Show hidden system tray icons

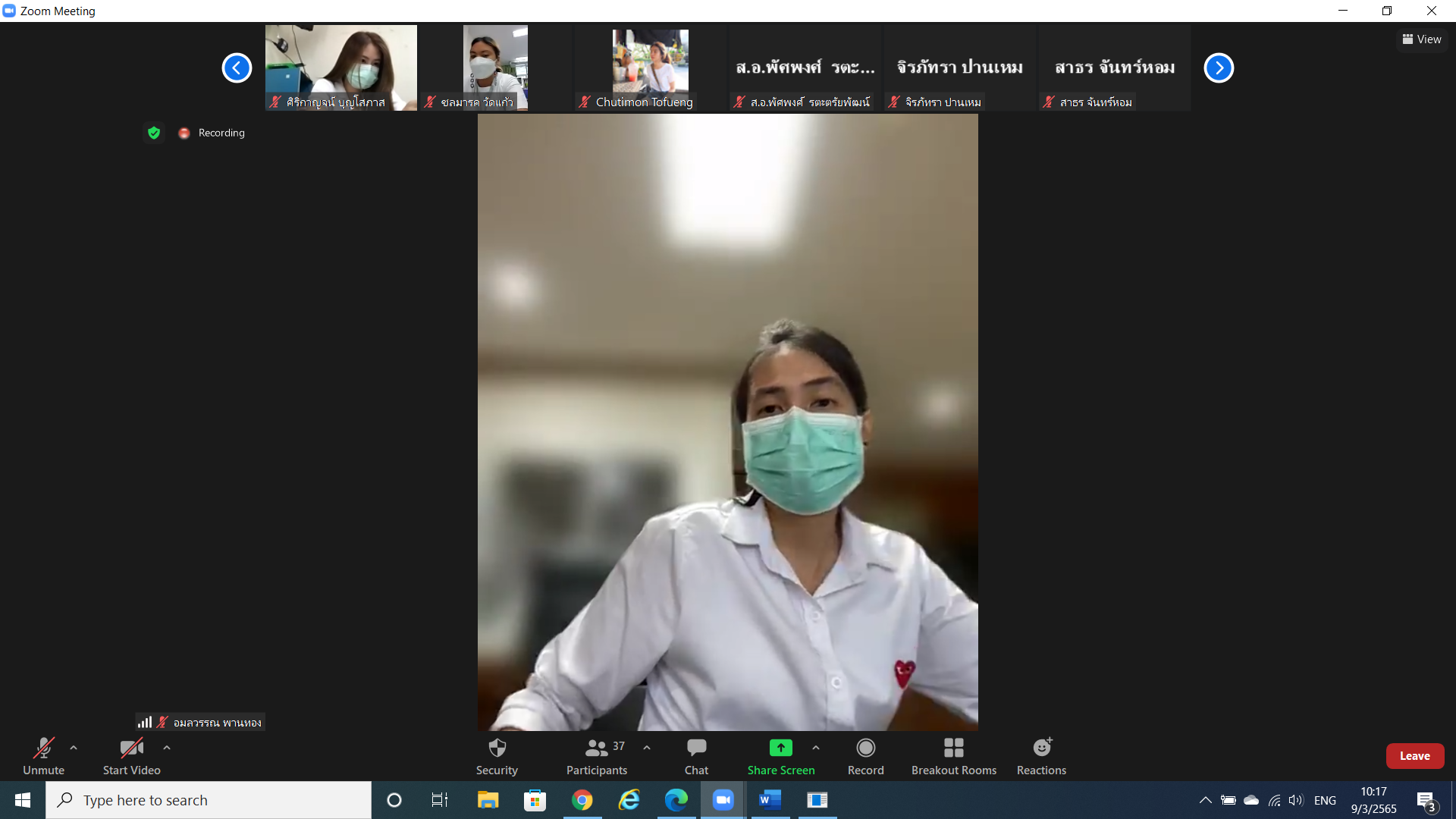tap(1205, 800)
